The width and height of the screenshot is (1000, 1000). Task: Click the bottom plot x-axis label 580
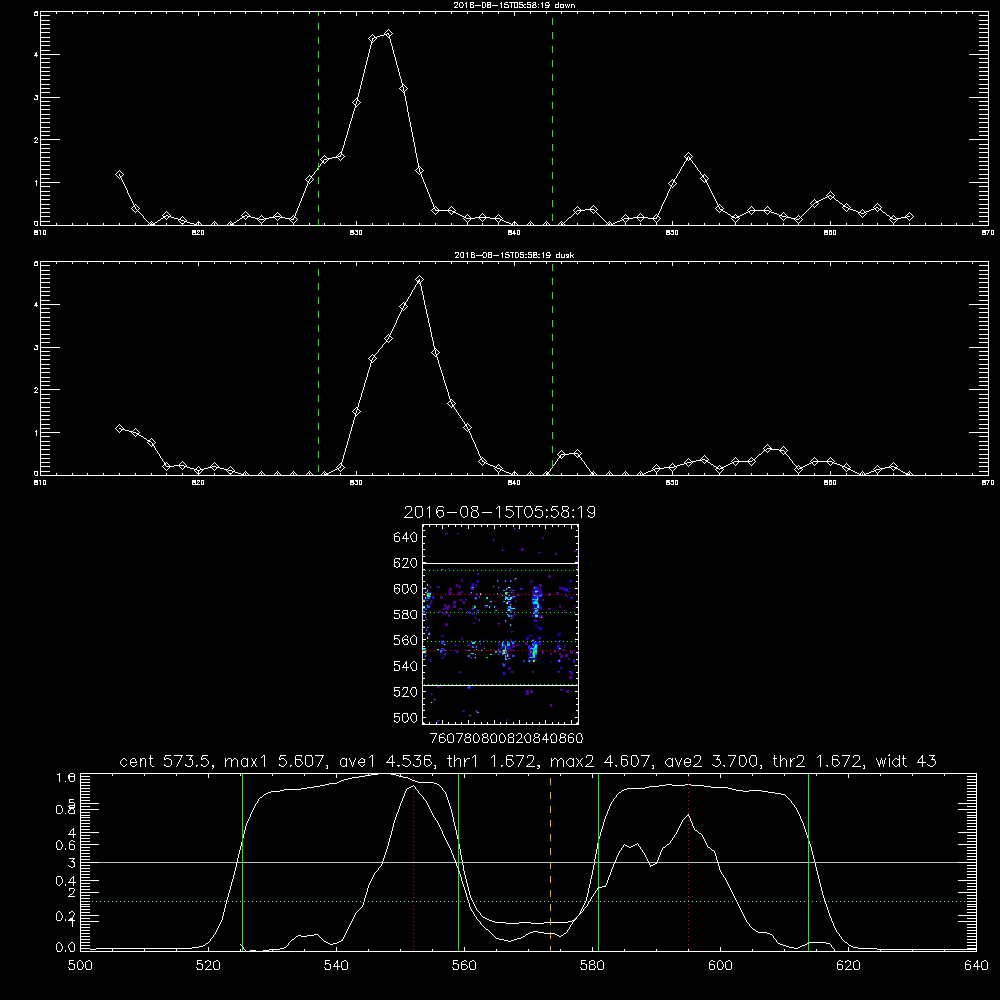tap(592, 966)
